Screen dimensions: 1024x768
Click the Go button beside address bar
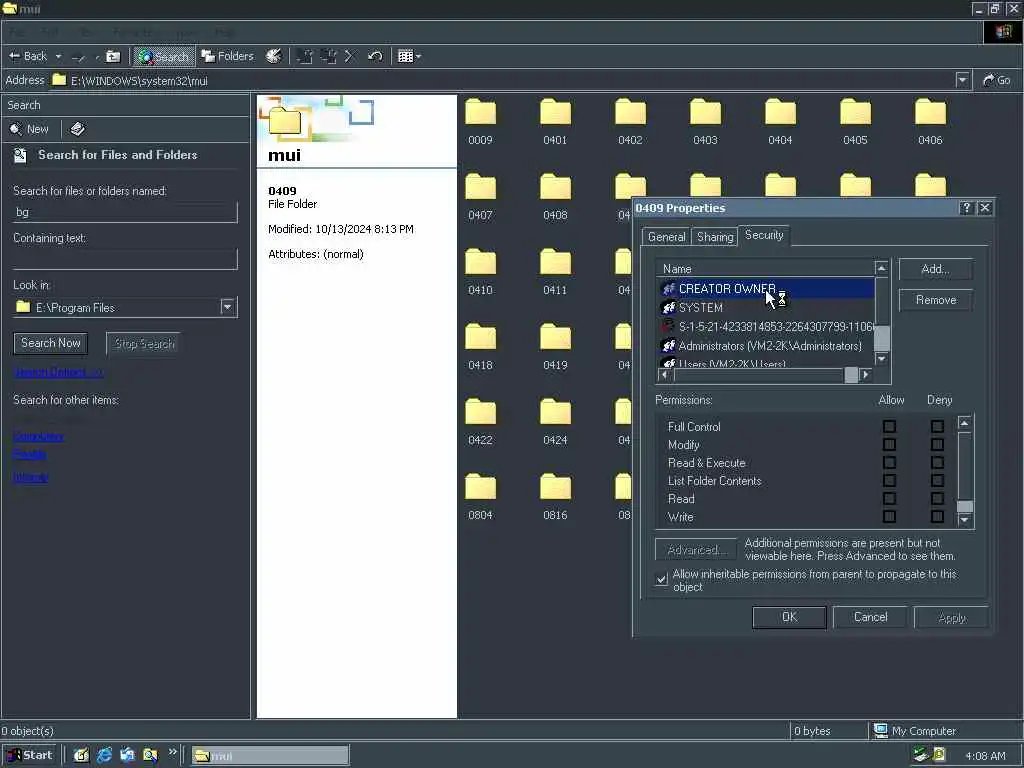tap(997, 80)
